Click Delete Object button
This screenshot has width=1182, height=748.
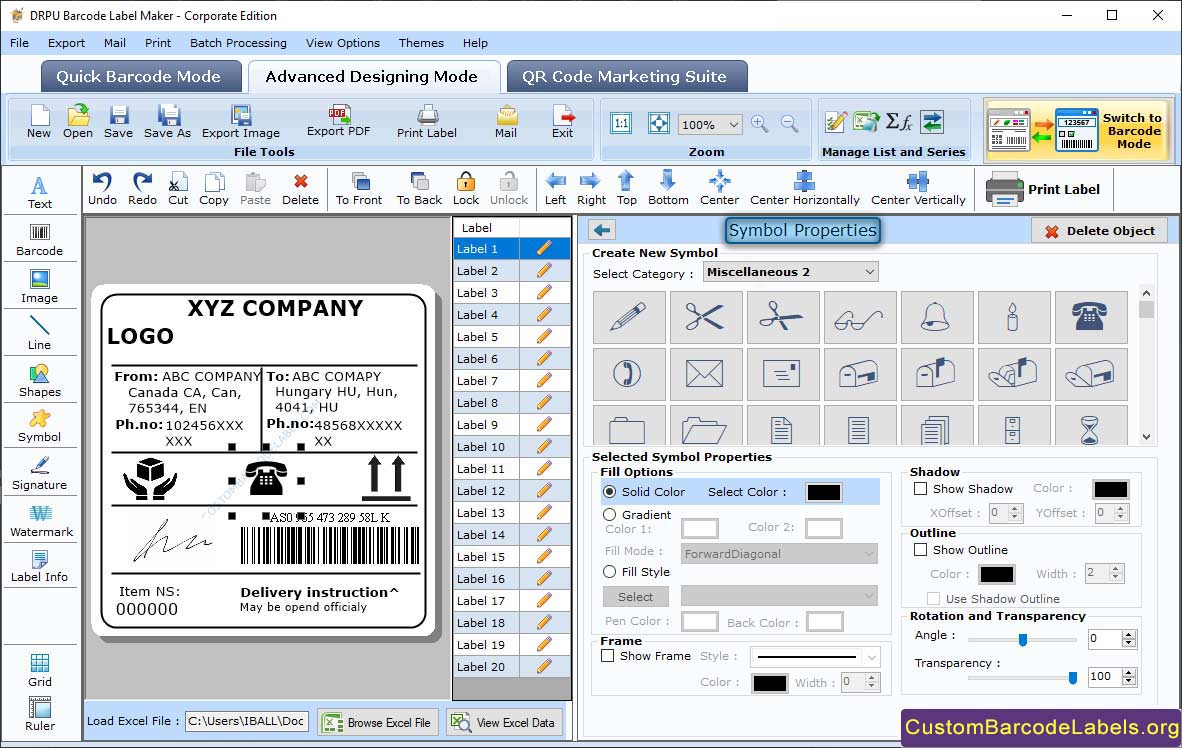1099,231
